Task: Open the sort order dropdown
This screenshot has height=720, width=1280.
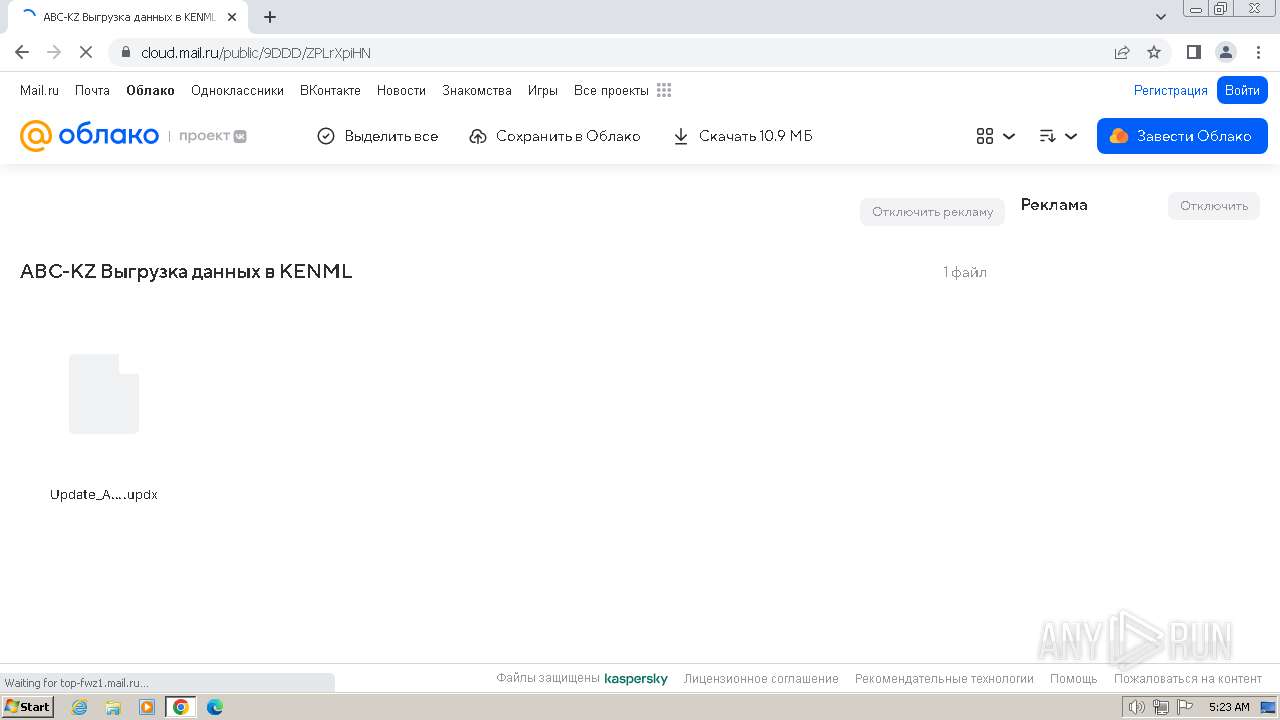Action: [1058, 136]
